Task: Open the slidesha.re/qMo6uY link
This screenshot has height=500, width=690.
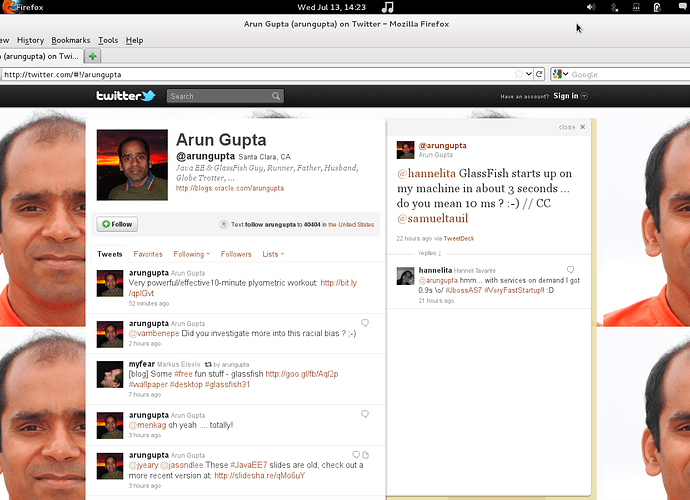Action: tap(259, 475)
